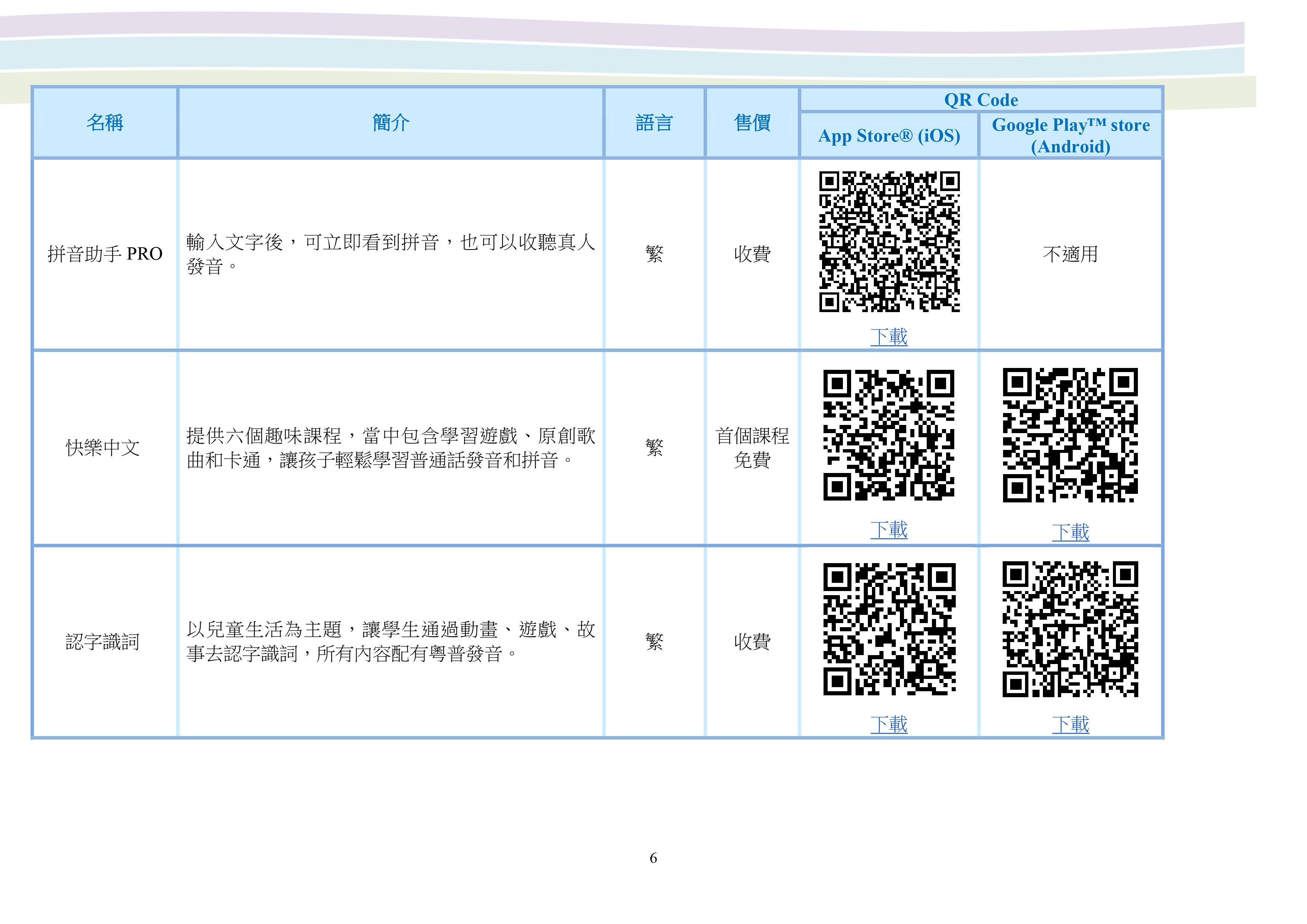
Task: Open 下載 link for 拼音助手 PRO iOS
Action: (x=889, y=336)
